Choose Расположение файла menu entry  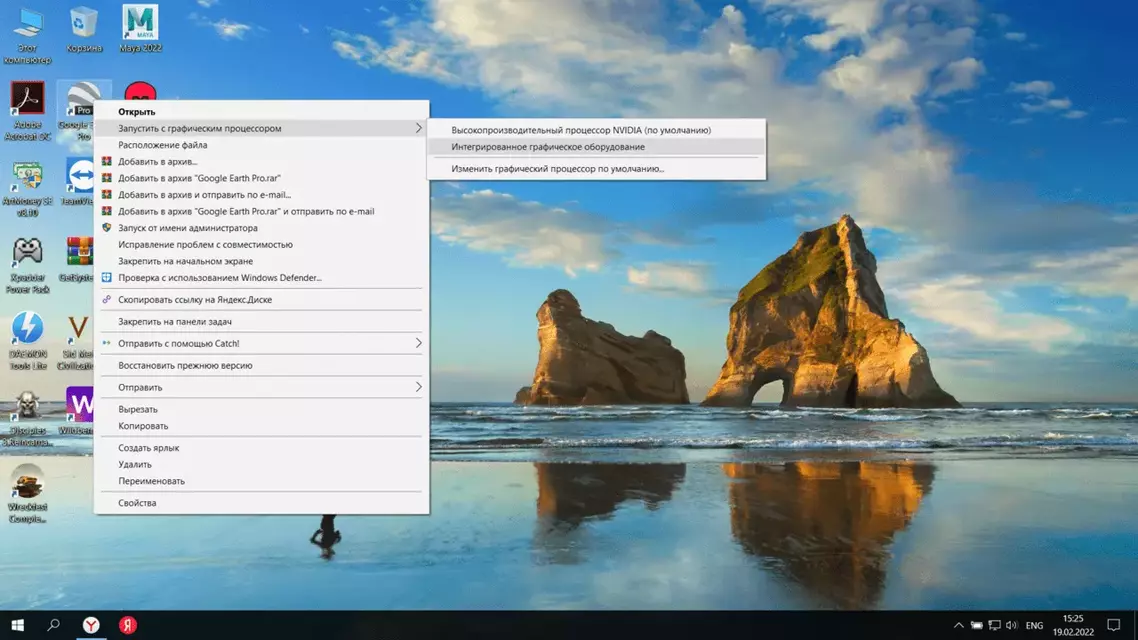(261, 145)
